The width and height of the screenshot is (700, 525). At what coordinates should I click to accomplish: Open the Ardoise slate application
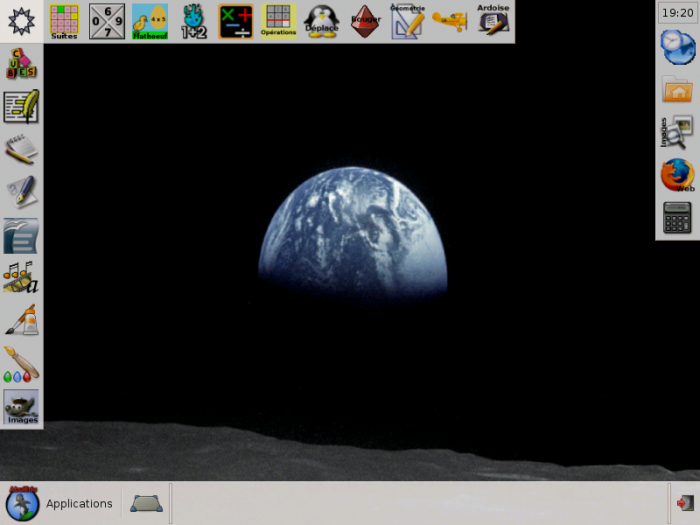pyautogui.click(x=493, y=21)
